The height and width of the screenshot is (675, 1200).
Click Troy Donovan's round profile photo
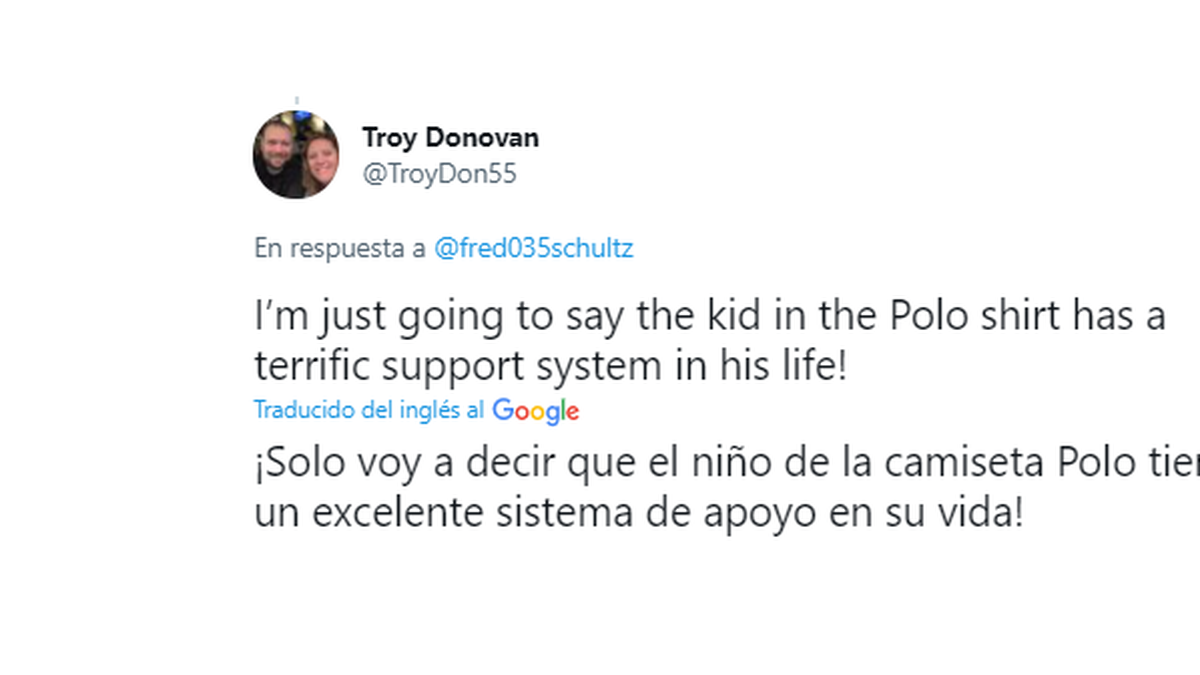[x=296, y=155]
